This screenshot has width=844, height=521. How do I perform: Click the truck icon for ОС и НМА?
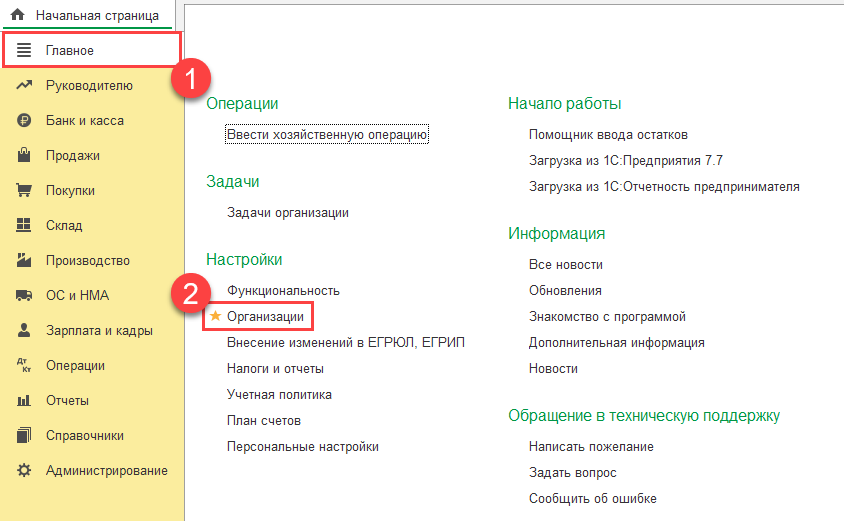point(24,296)
